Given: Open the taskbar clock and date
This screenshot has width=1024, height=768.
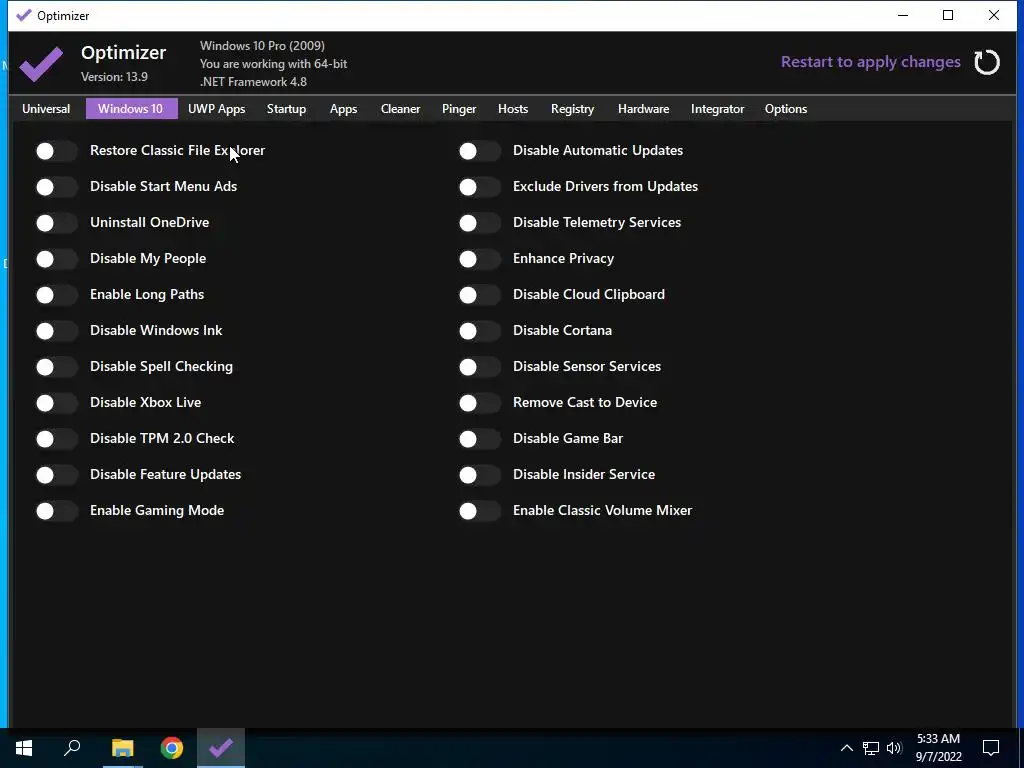Looking at the screenshot, I should [x=938, y=748].
